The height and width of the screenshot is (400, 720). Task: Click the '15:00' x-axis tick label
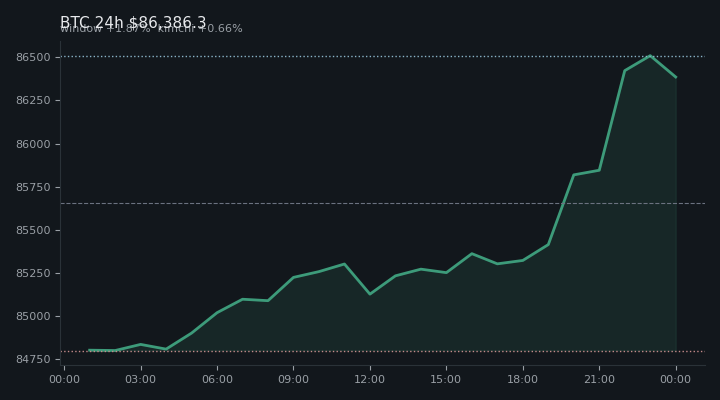point(446,379)
